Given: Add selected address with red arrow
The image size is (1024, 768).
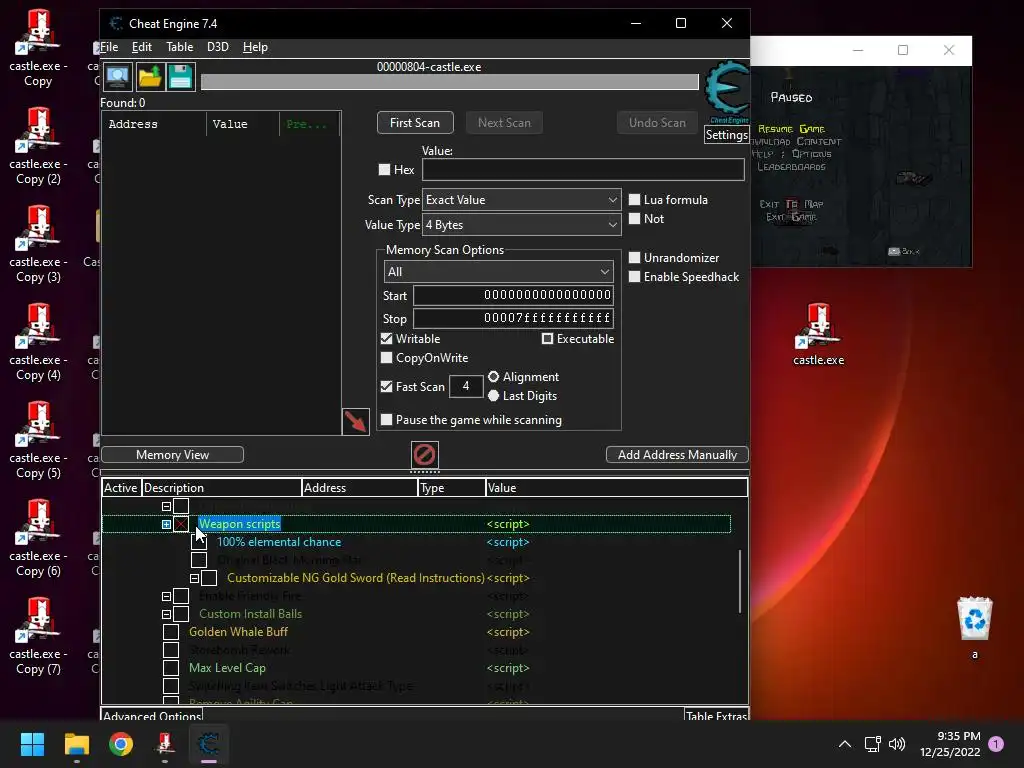Looking at the screenshot, I should click(356, 422).
